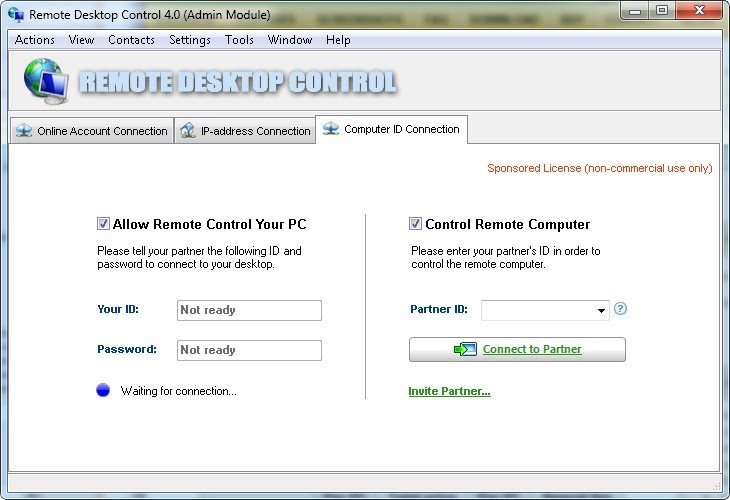The width and height of the screenshot is (730, 500).
Task: Select the Computer ID Connection tab
Action: [392, 129]
